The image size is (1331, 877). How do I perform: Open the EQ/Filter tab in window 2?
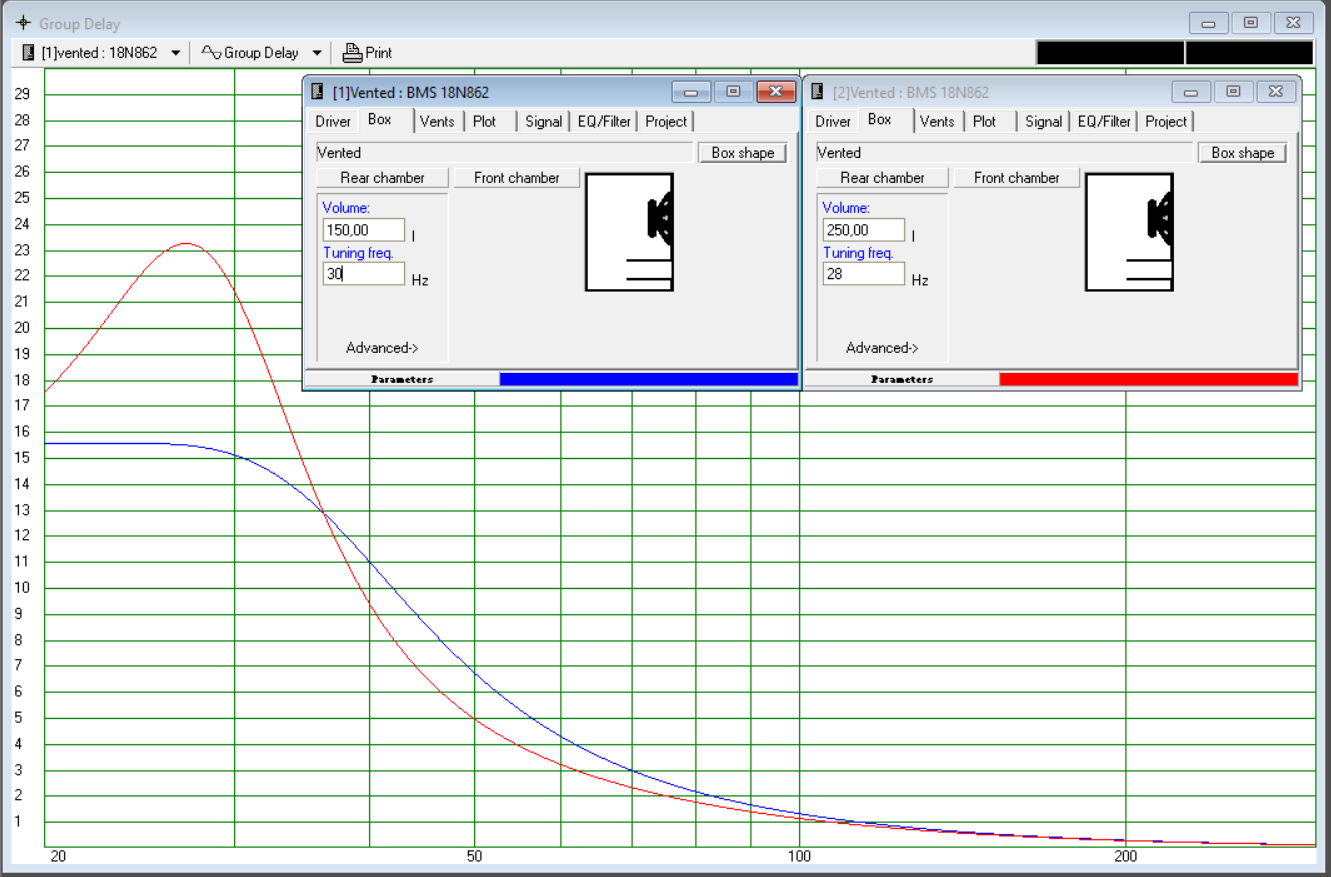[1104, 121]
